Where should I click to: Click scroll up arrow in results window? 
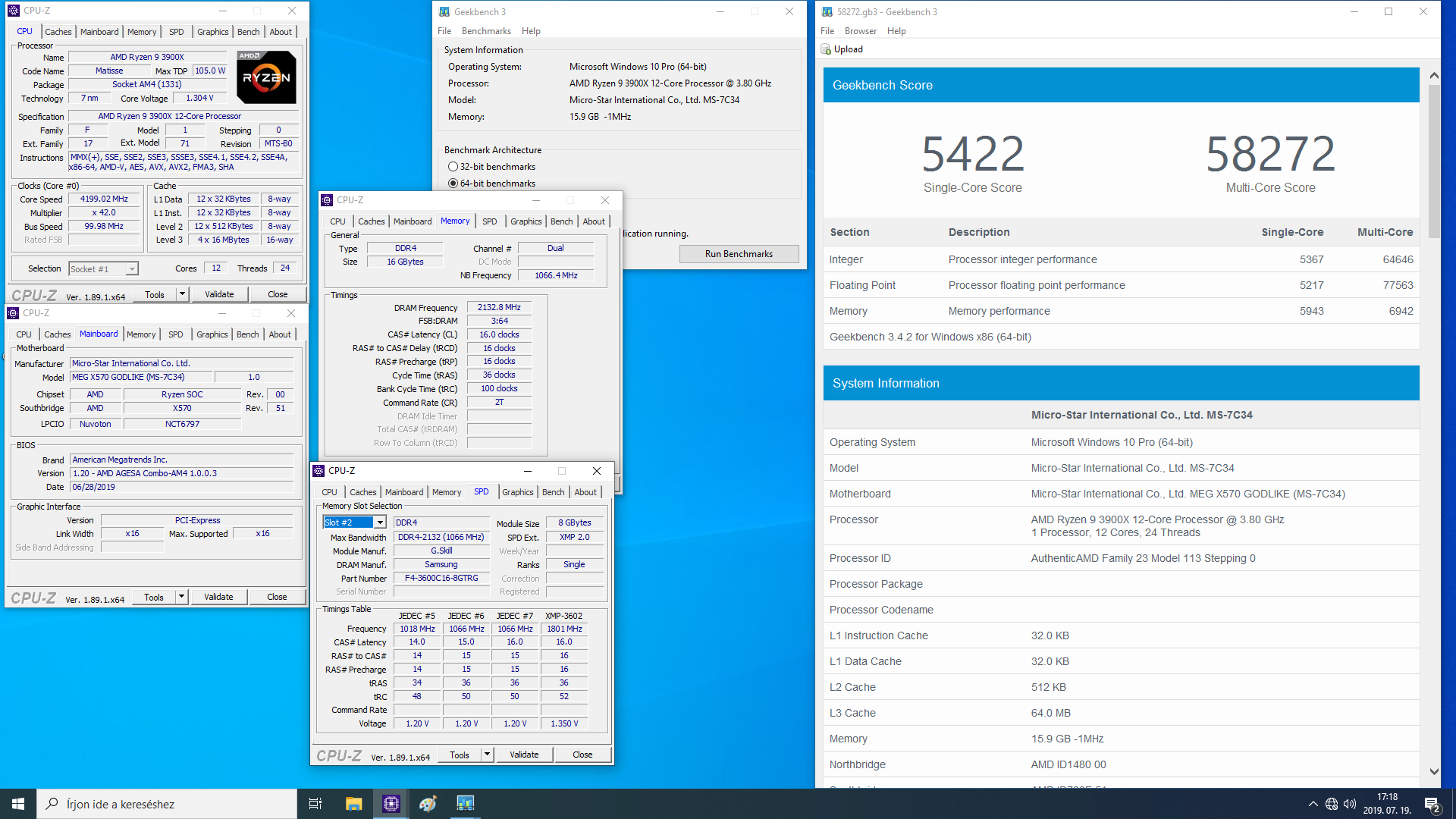(x=1433, y=75)
